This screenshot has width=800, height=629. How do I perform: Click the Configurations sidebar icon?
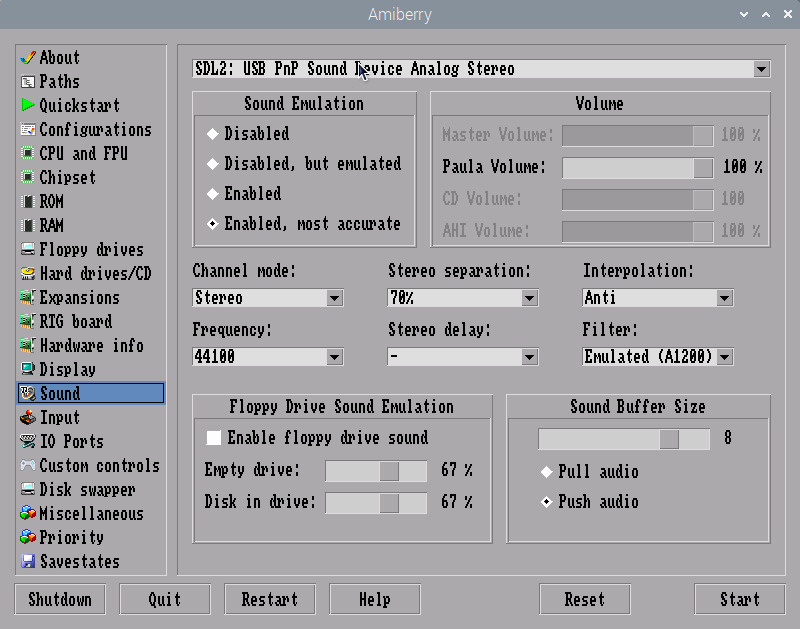(x=28, y=130)
